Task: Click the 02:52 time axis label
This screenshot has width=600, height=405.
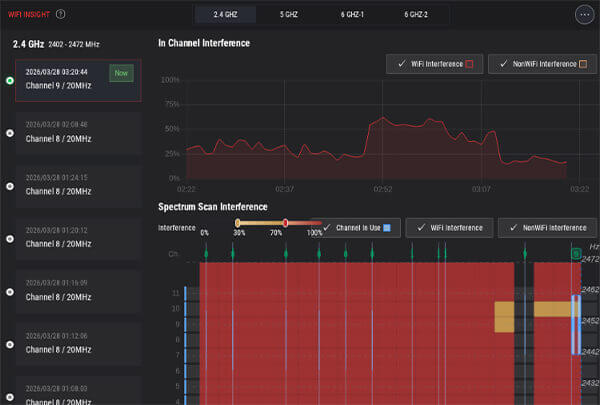Action: tap(383, 189)
